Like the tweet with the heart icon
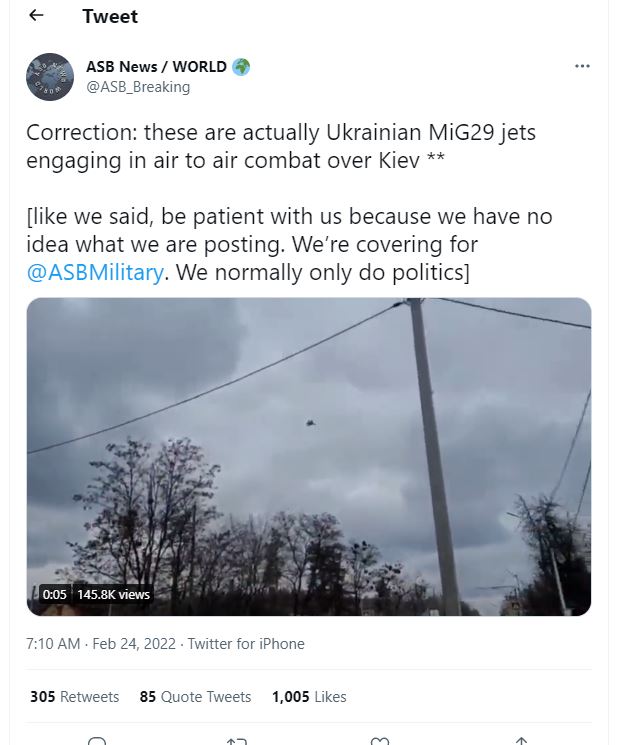The image size is (625, 745). tap(379, 741)
